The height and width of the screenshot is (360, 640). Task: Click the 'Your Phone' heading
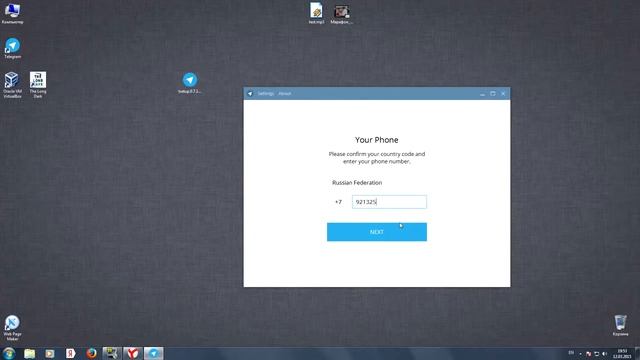(x=376, y=140)
